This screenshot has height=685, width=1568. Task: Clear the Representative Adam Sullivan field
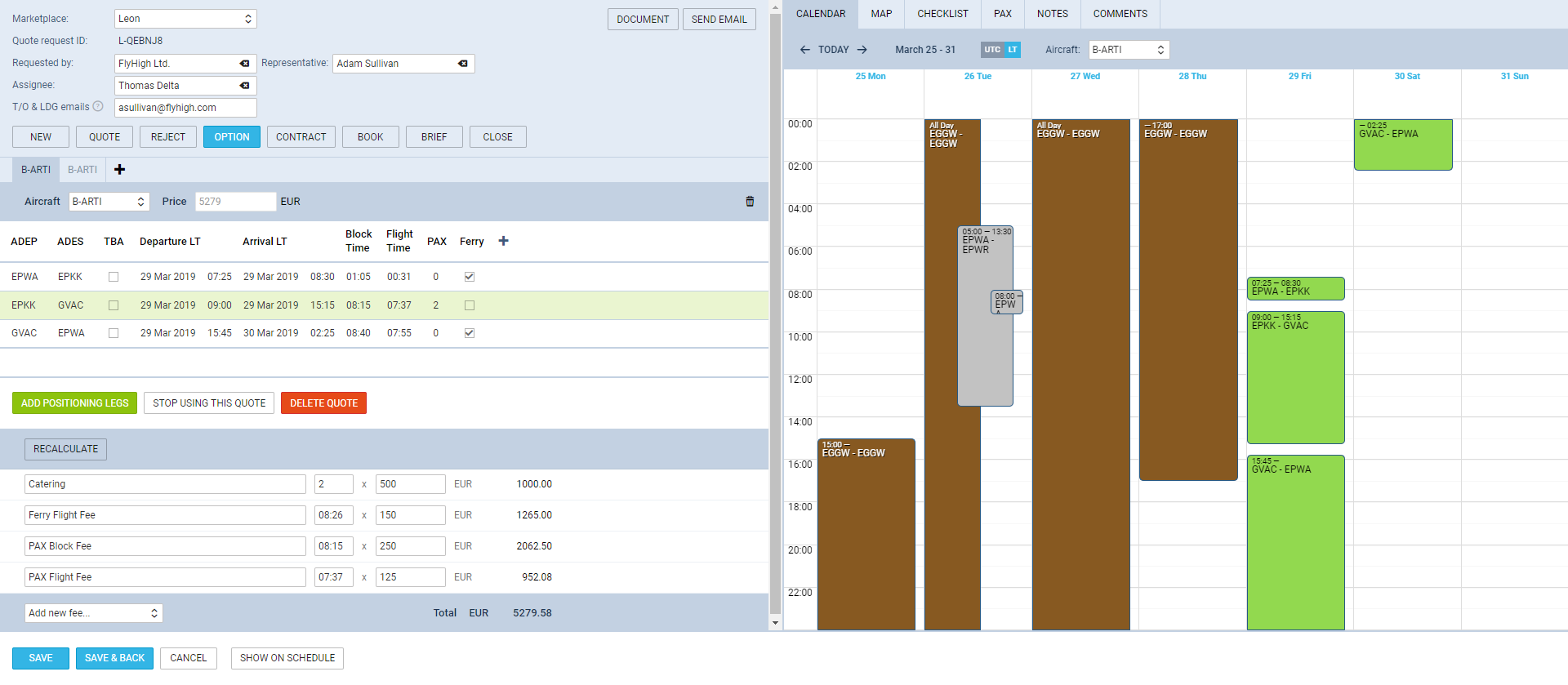point(463,64)
